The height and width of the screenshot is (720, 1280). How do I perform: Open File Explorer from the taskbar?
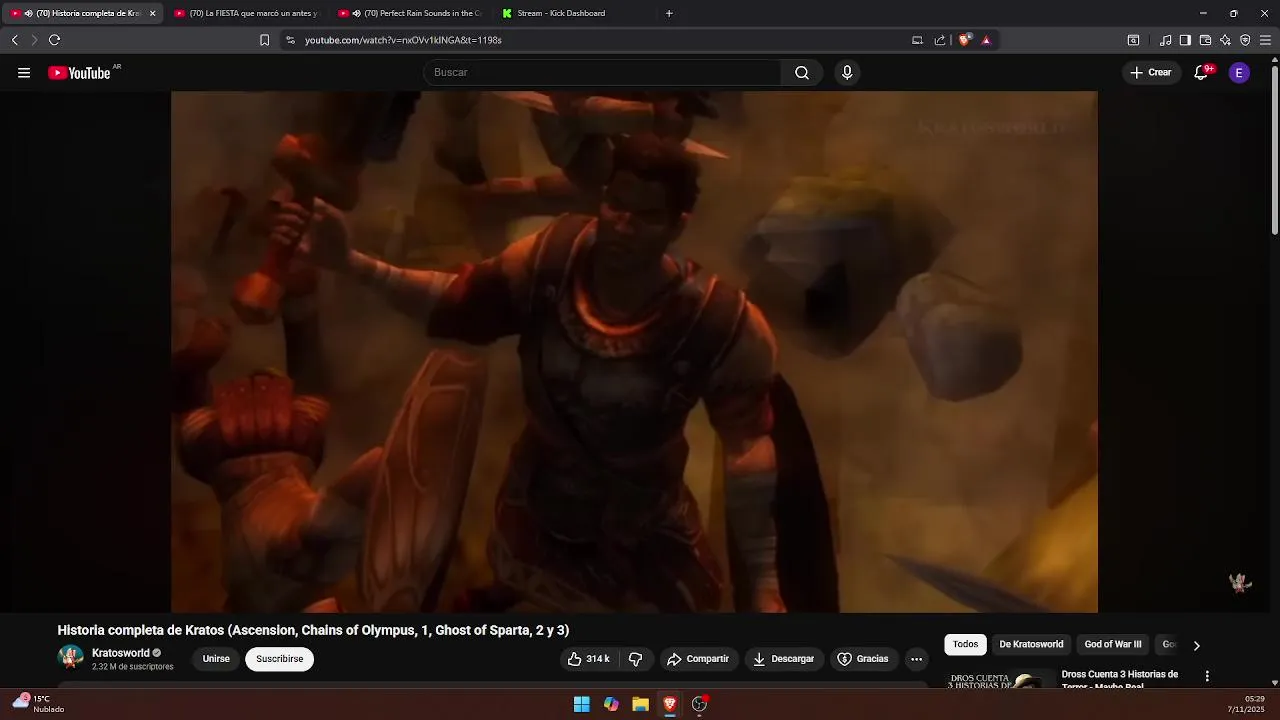640,704
